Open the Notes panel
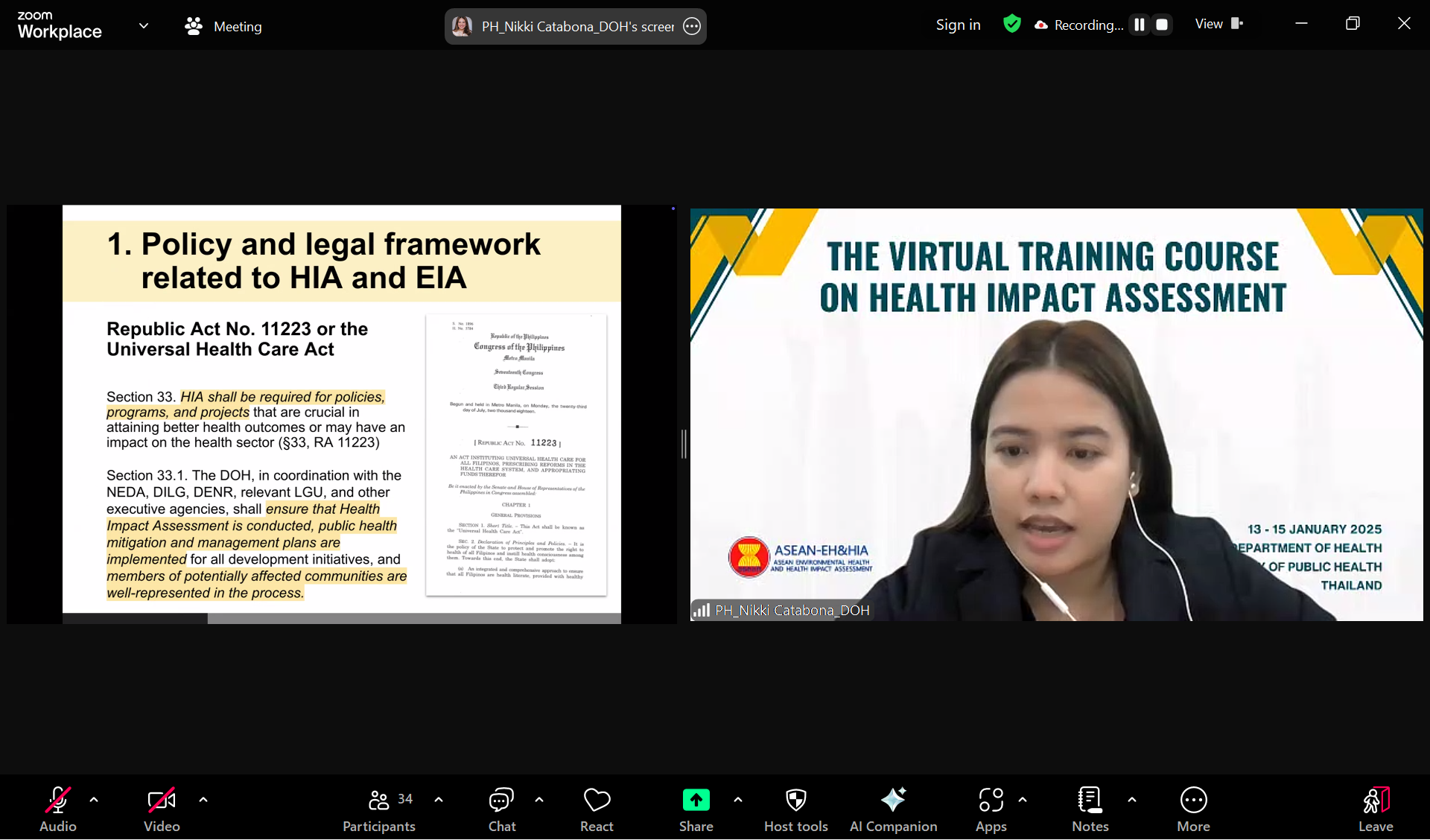Screen dimensions: 1430x840 coord(1090,809)
